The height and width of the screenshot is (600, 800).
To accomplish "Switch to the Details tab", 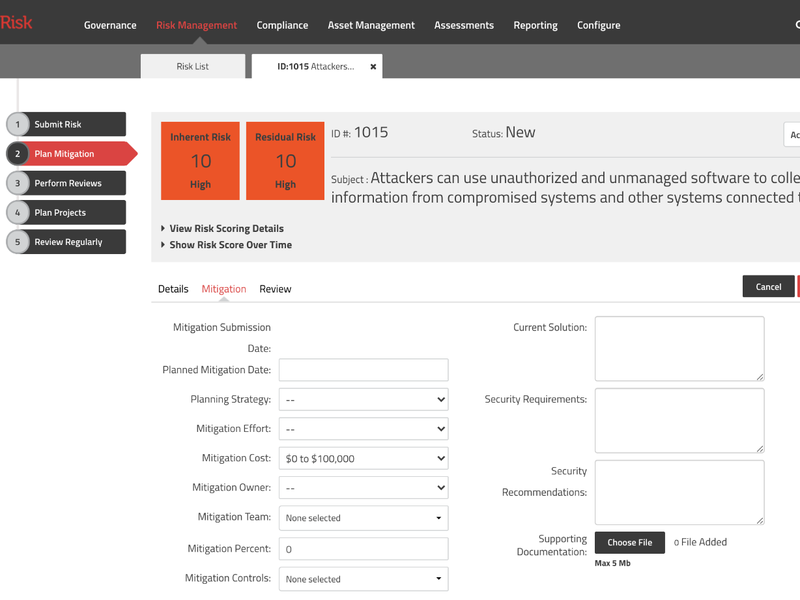I will pos(173,289).
